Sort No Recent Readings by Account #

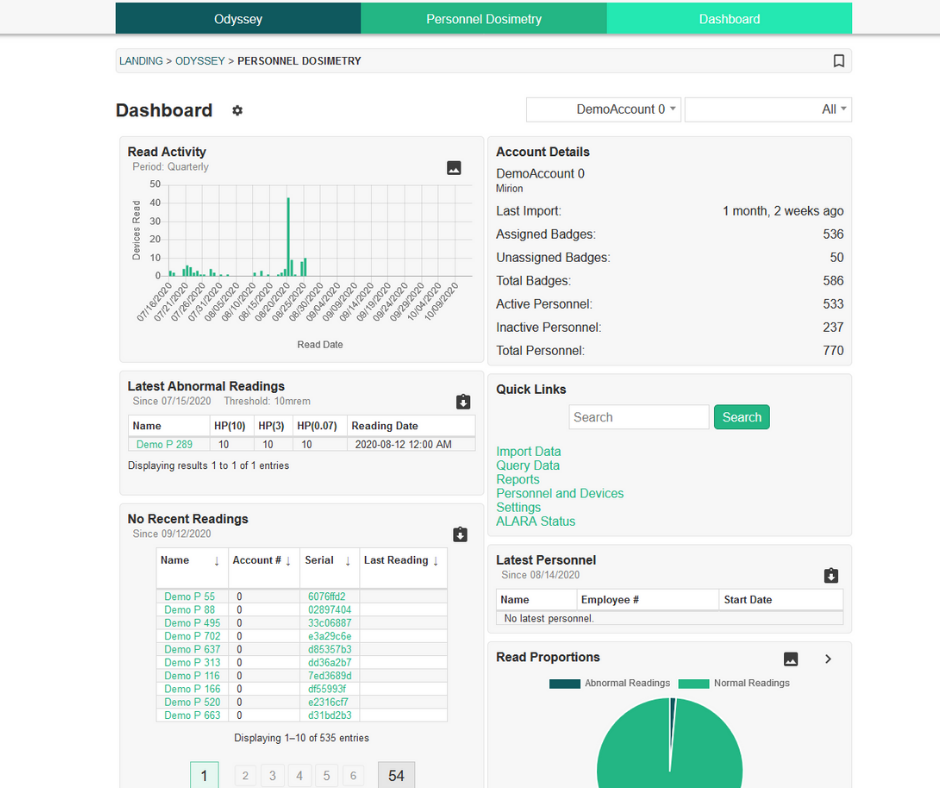click(x=288, y=561)
